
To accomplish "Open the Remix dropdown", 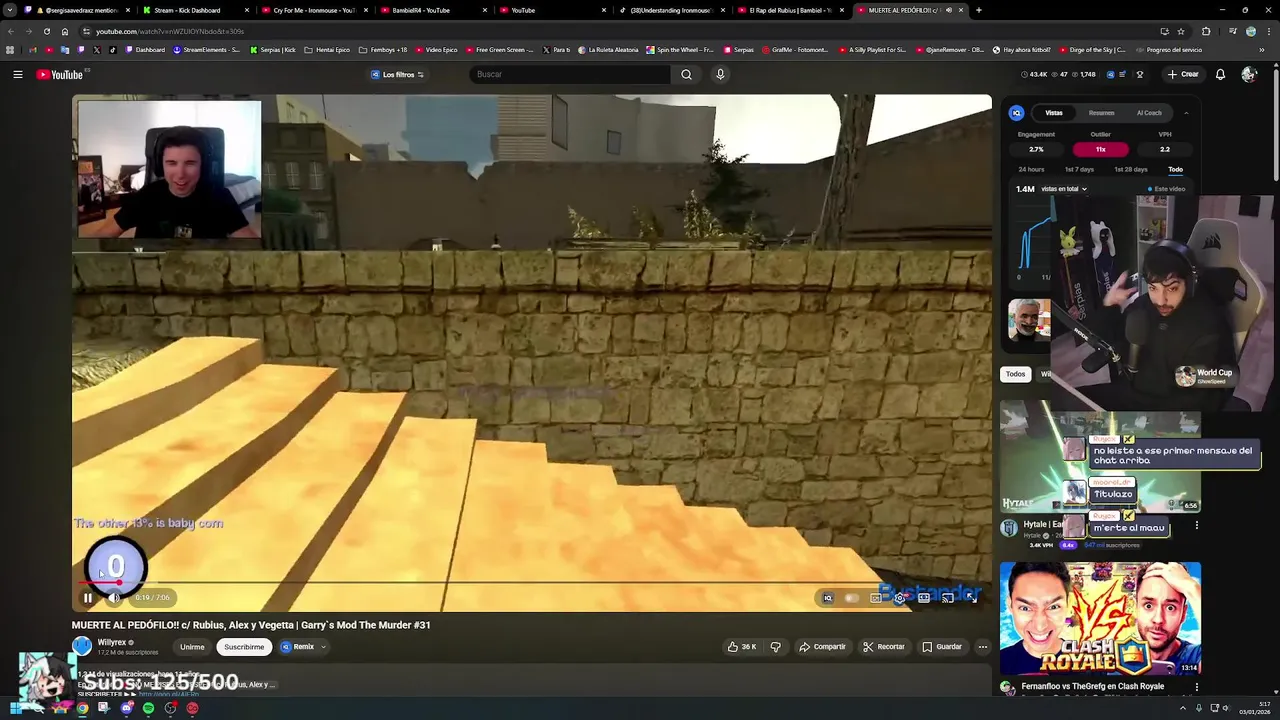I will (303, 647).
